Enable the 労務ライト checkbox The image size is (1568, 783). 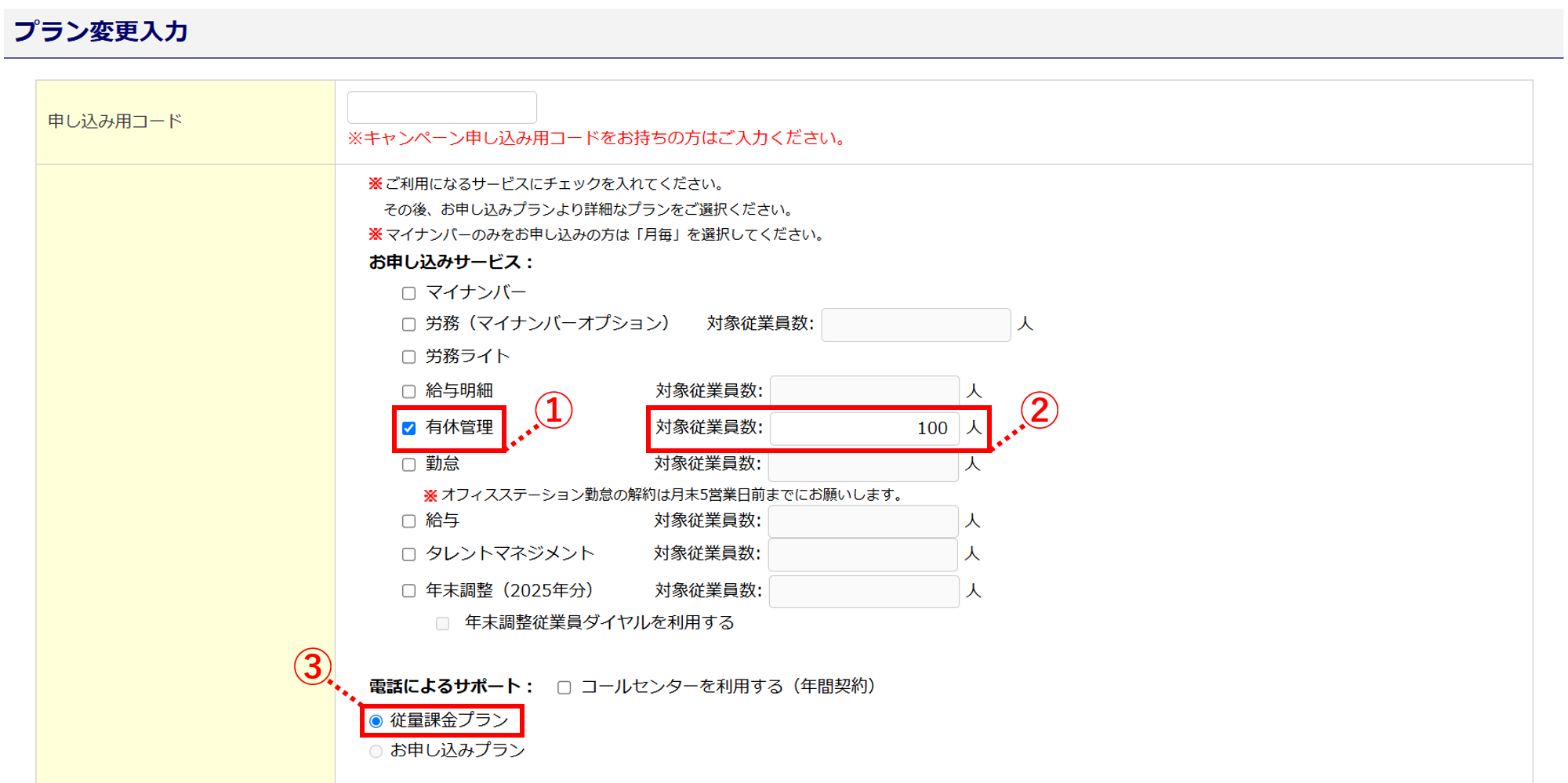[x=408, y=357]
